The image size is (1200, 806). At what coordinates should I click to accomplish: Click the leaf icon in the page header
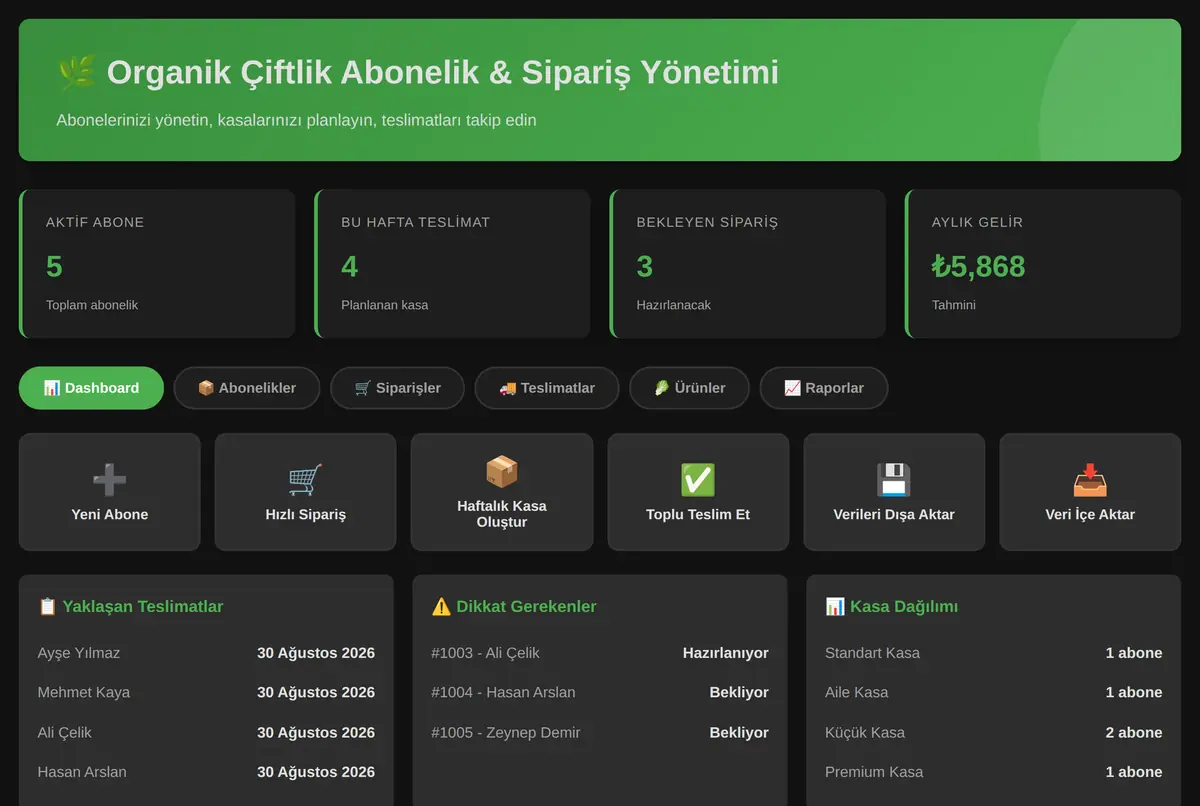[x=77, y=72]
